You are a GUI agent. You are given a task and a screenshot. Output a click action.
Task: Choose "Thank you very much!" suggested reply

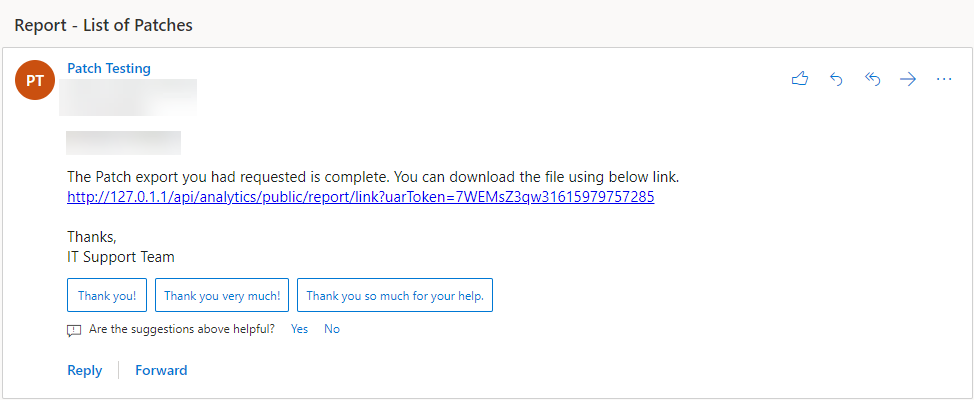click(222, 295)
